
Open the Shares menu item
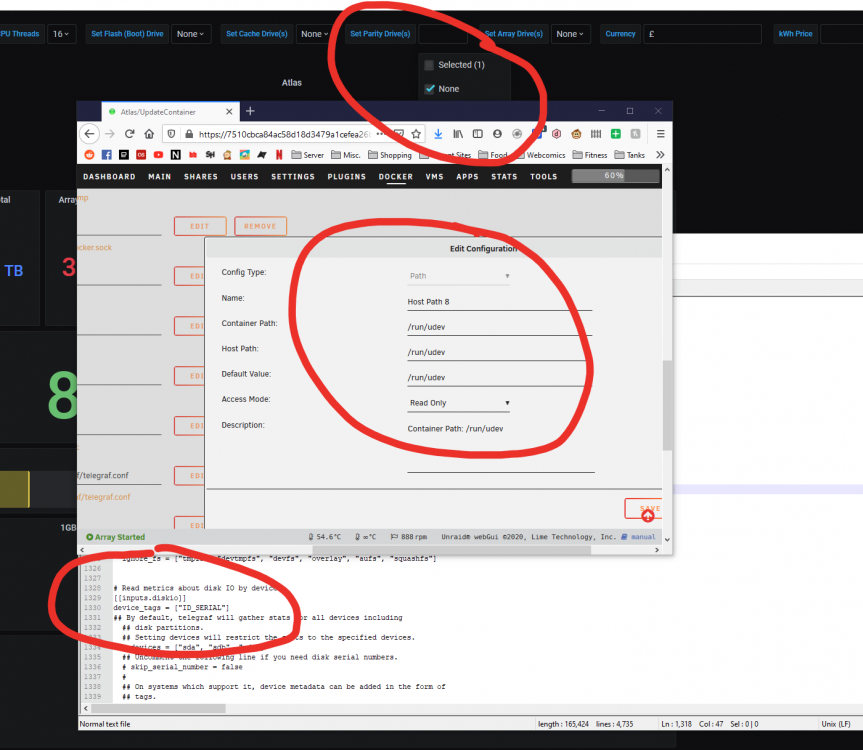click(x=201, y=177)
